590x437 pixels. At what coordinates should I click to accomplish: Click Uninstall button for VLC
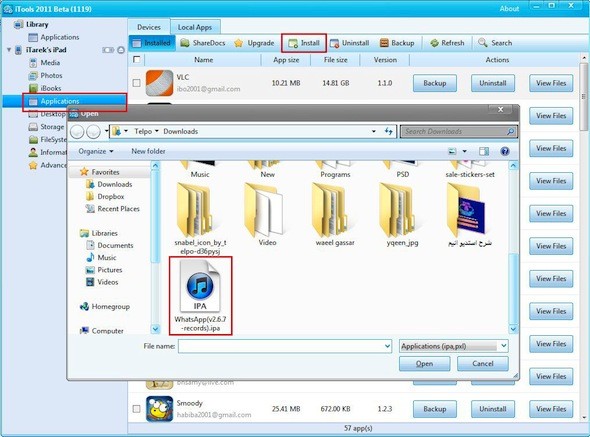[493, 83]
